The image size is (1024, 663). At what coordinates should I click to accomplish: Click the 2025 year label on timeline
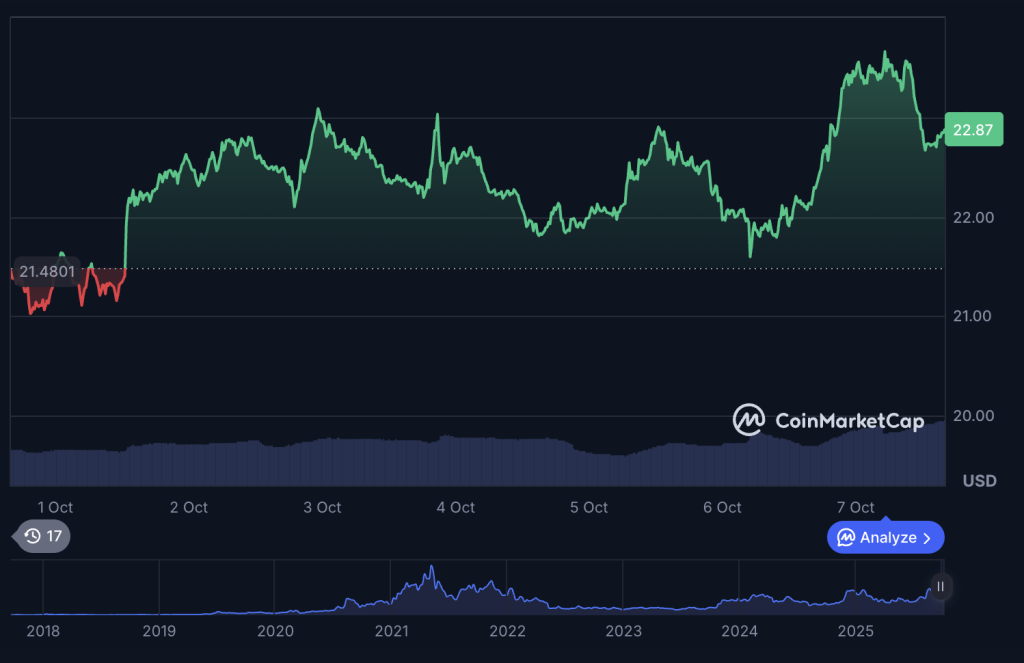point(855,631)
